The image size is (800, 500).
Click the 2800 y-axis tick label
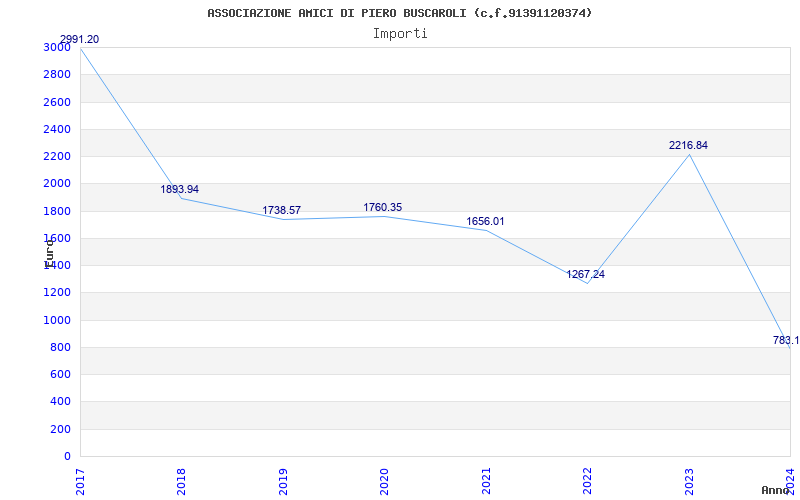(x=57, y=74)
